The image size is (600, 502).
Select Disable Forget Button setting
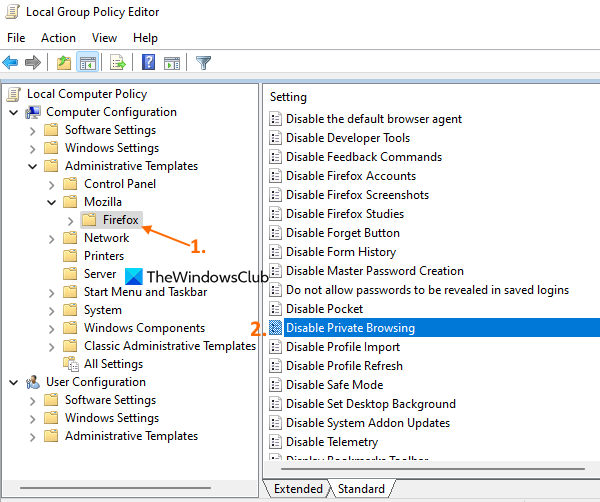[x=343, y=233]
